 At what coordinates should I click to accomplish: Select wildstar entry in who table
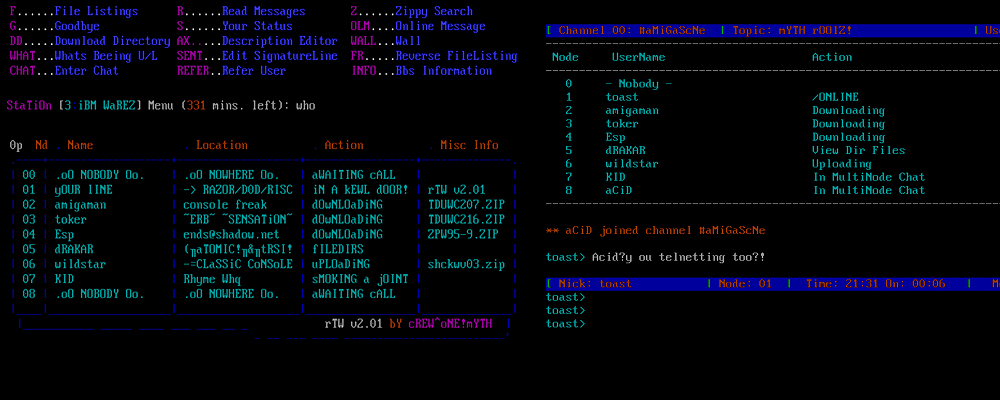(x=263, y=264)
